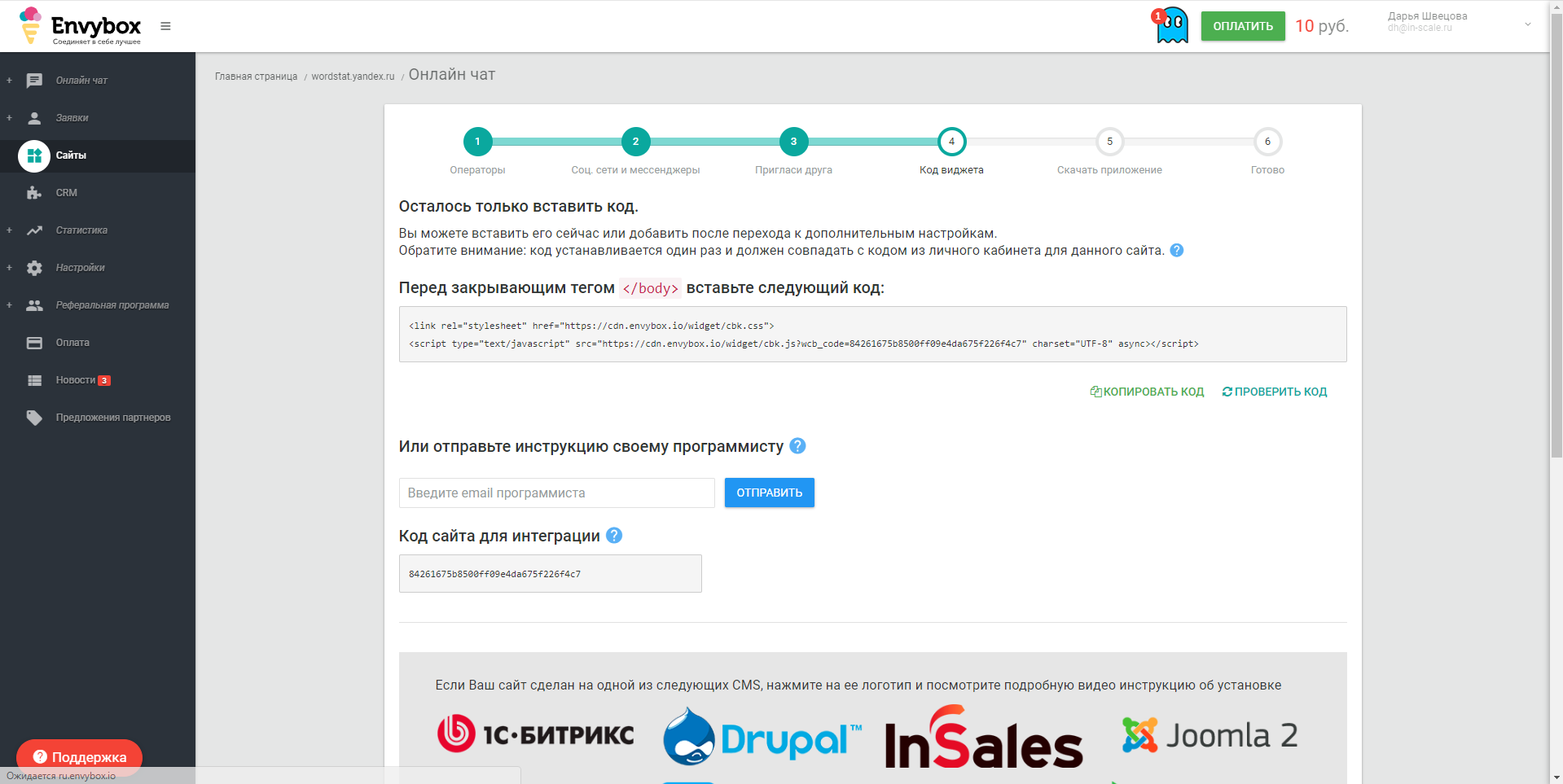Click the Сайты sidebar icon
The image size is (1563, 784).
coord(34,155)
